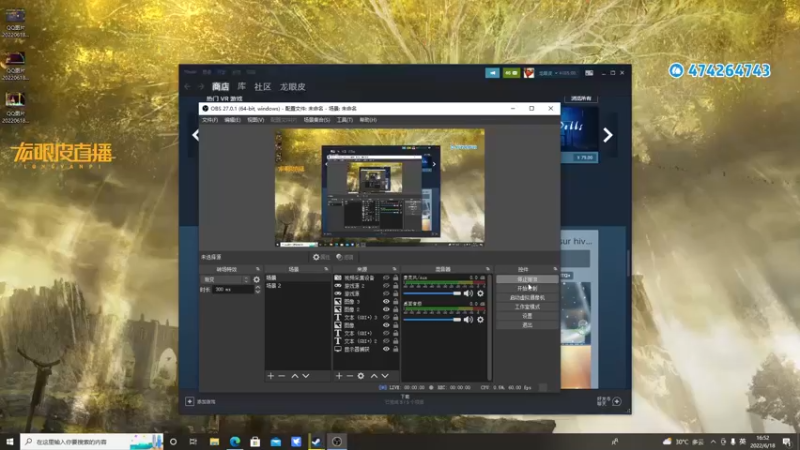Open the Steam user avatar
Screen dimensions: 800x450
(x=529, y=73)
